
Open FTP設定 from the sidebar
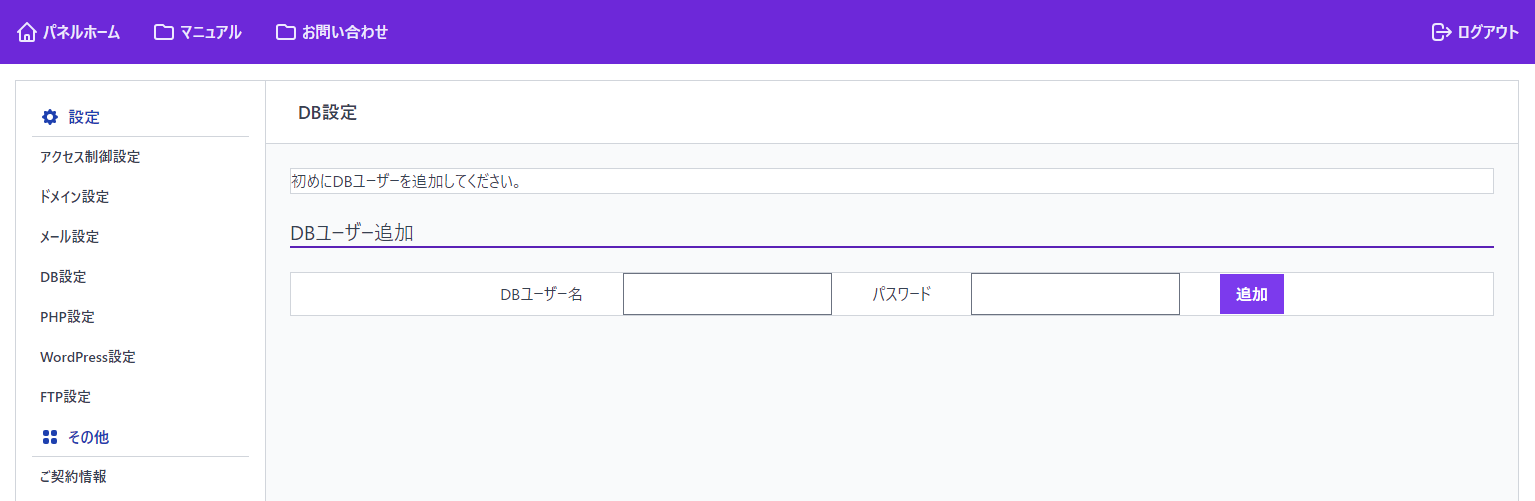point(65,397)
